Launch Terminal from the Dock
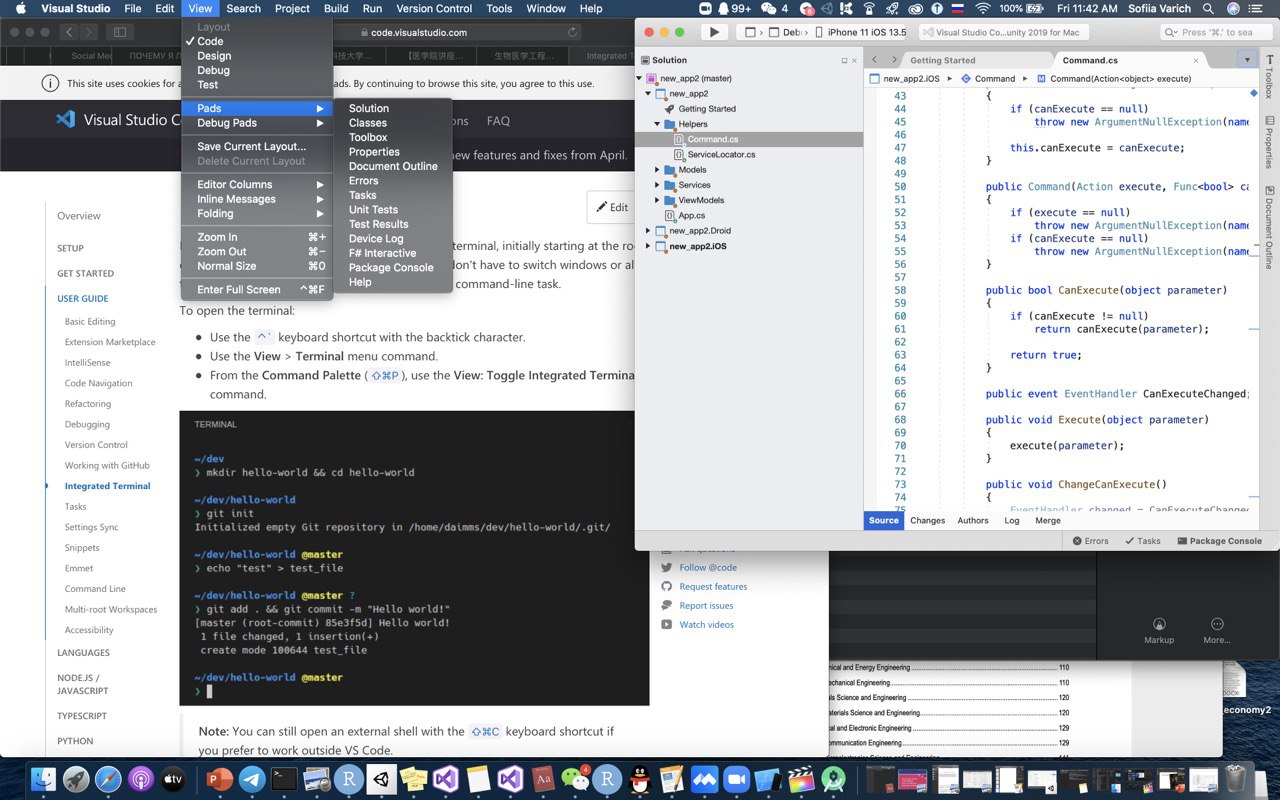 click(x=285, y=779)
